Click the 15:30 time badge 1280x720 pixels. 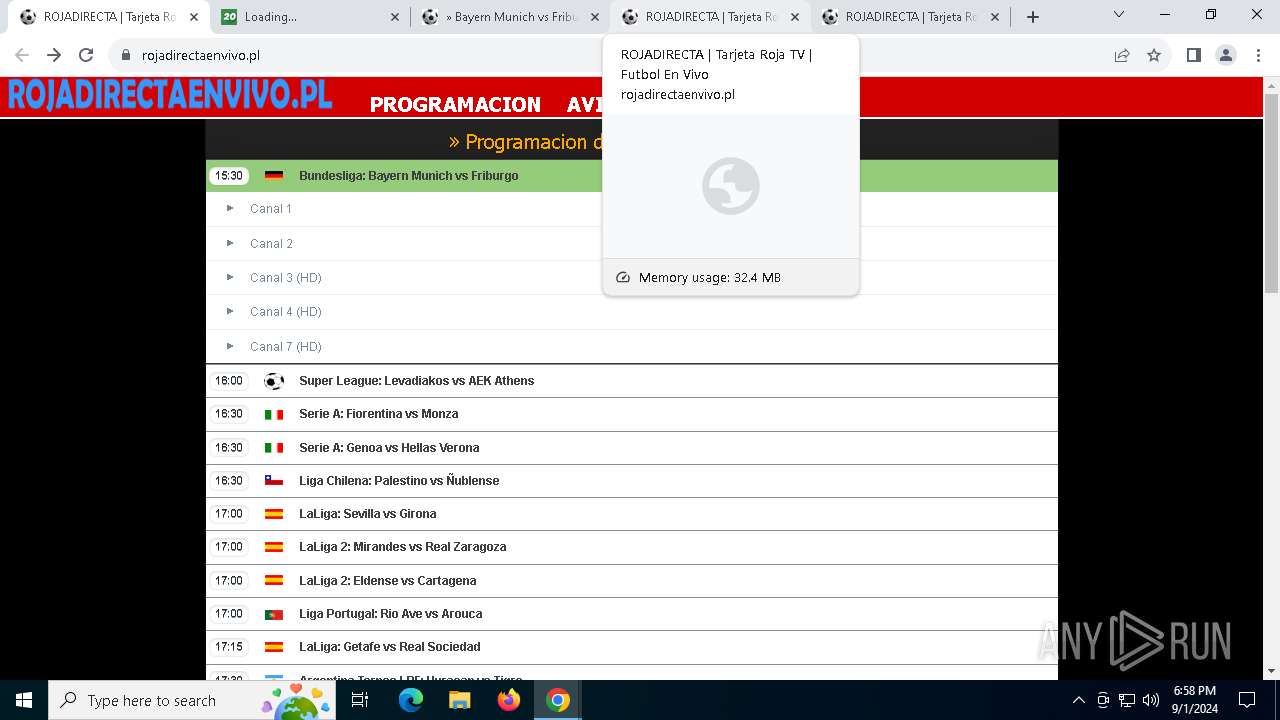pyautogui.click(x=229, y=176)
